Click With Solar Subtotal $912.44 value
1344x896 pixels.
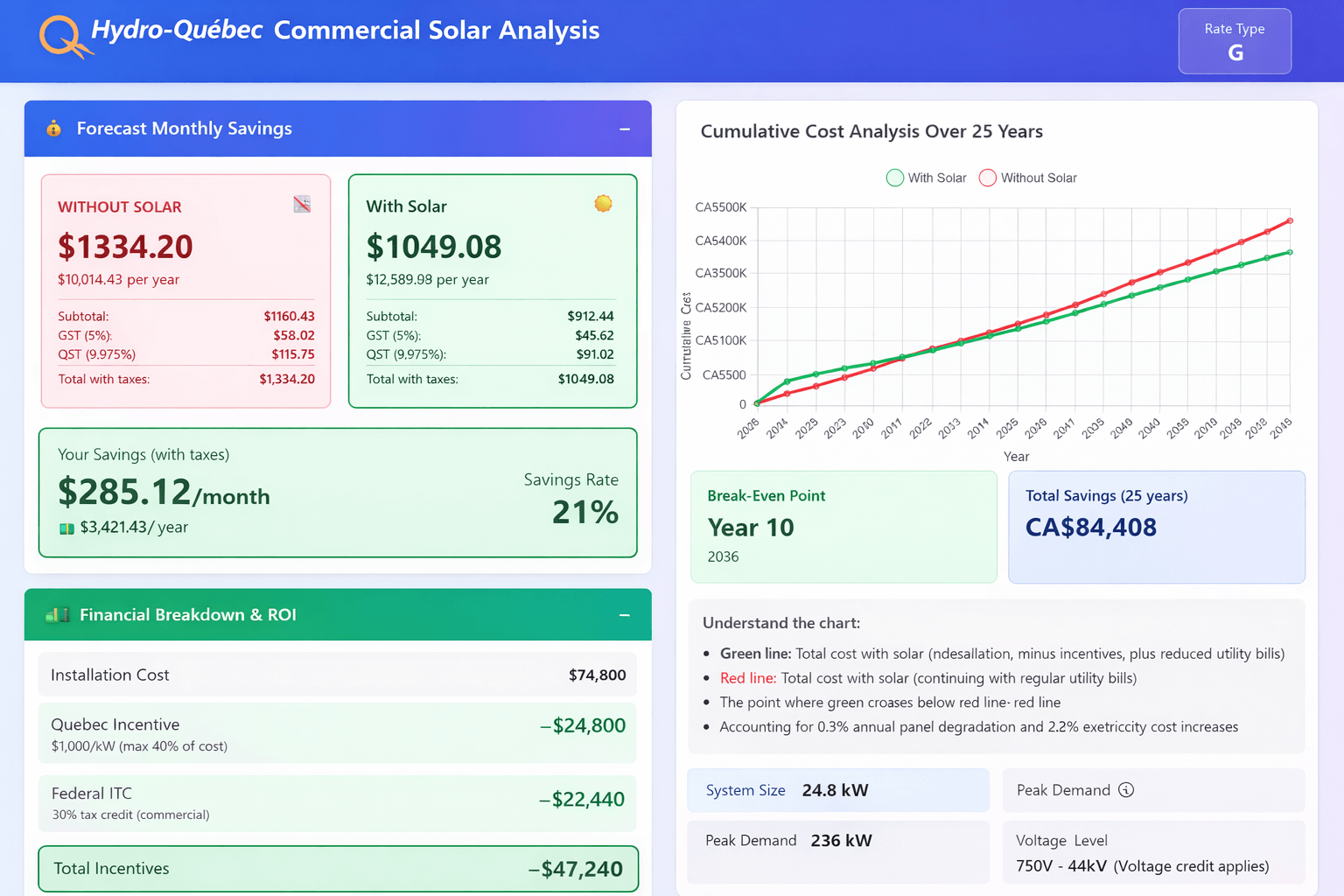pos(591,316)
